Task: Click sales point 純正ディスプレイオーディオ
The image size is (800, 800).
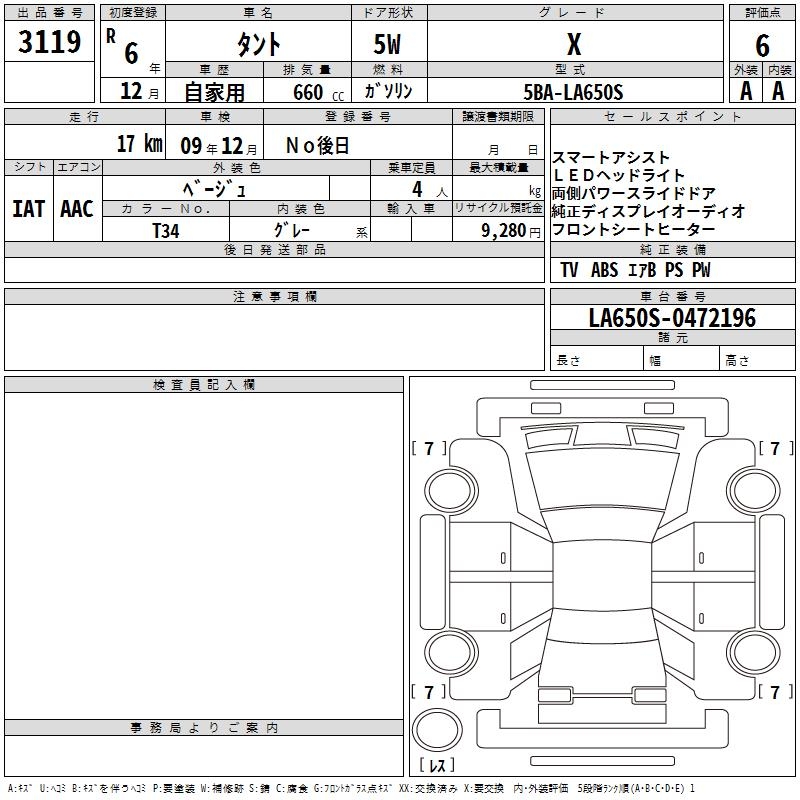Action: coord(648,211)
